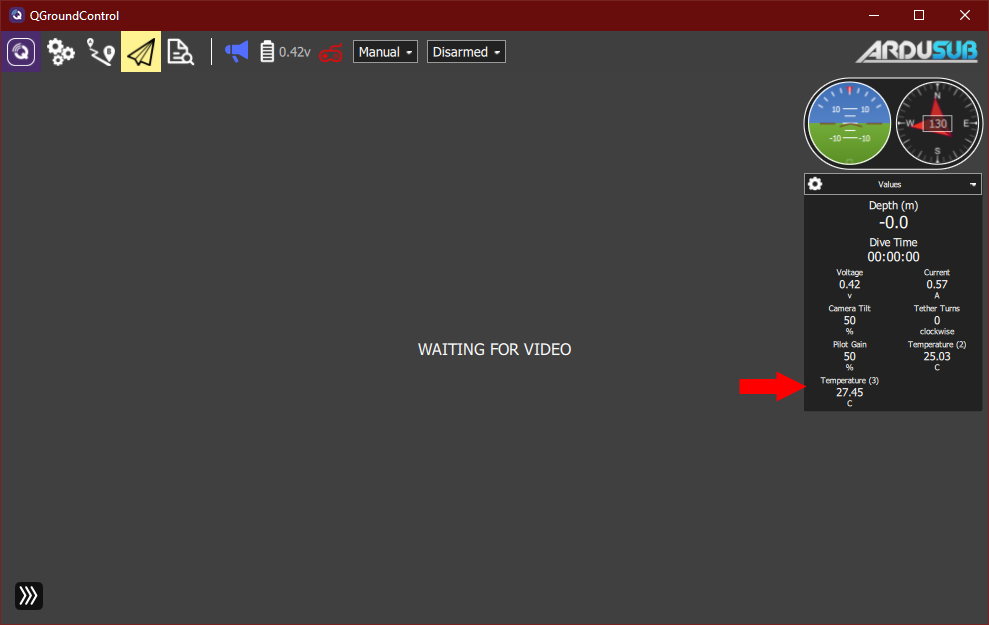Click the triple-chevron icon at bottom left
The height and width of the screenshot is (625, 989).
pos(29,596)
